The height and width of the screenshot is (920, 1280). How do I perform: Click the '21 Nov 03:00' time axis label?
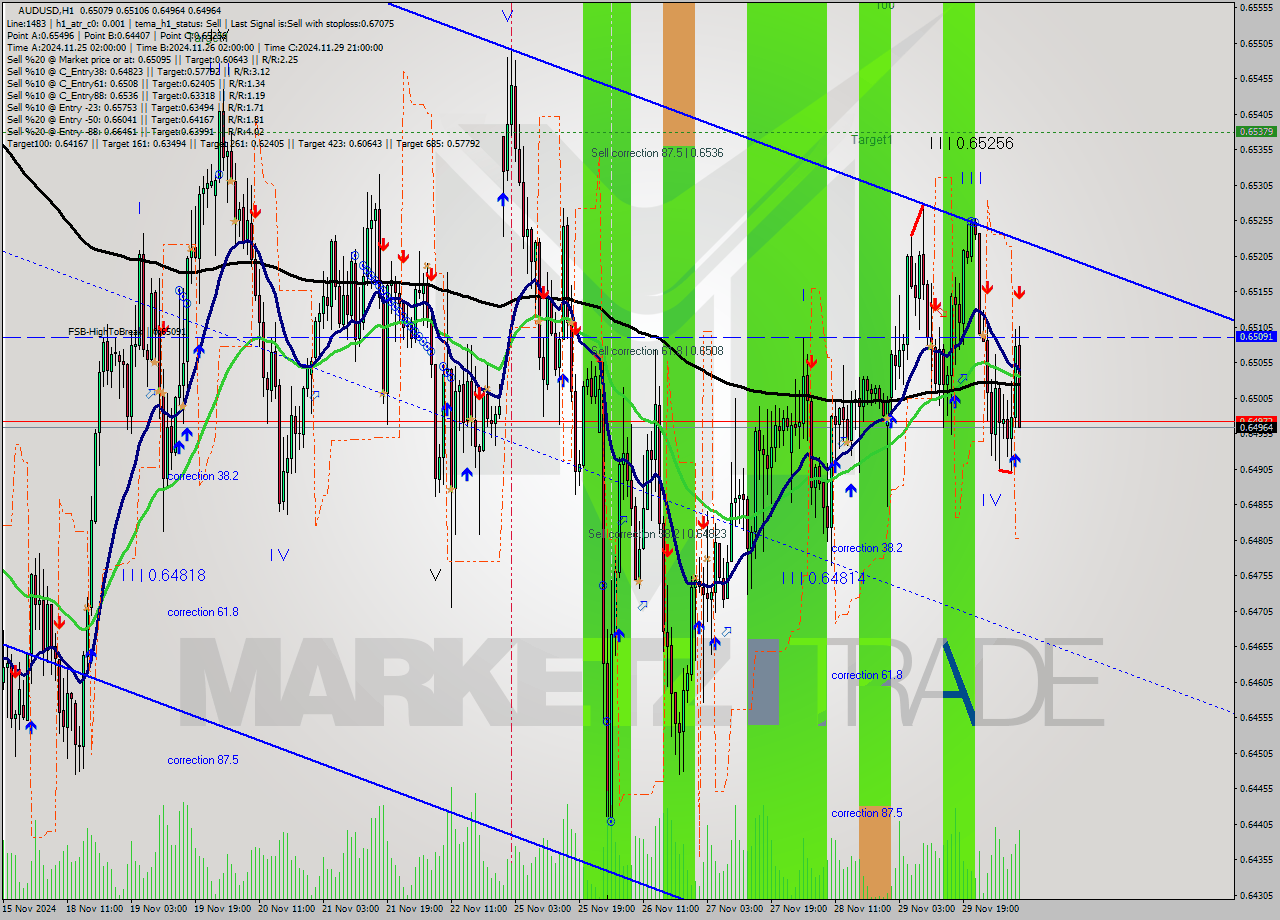(x=350, y=910)
